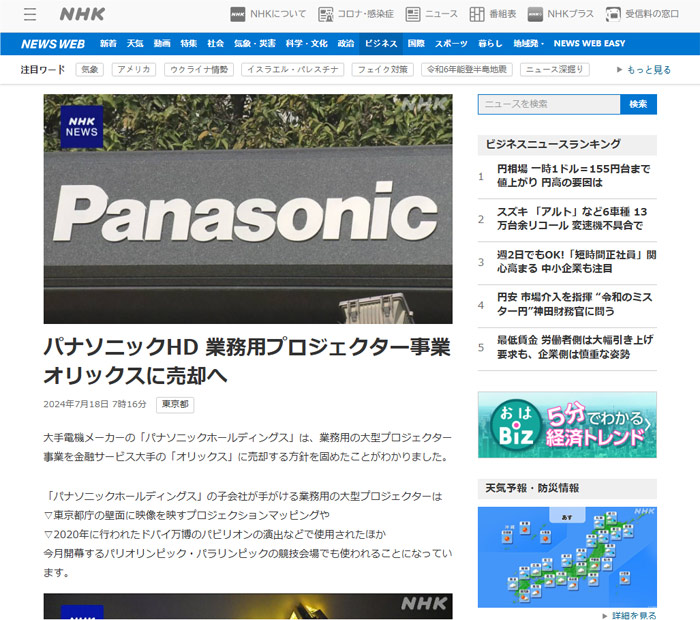
Task: Select the ビジネス tab
Action: 381,44
